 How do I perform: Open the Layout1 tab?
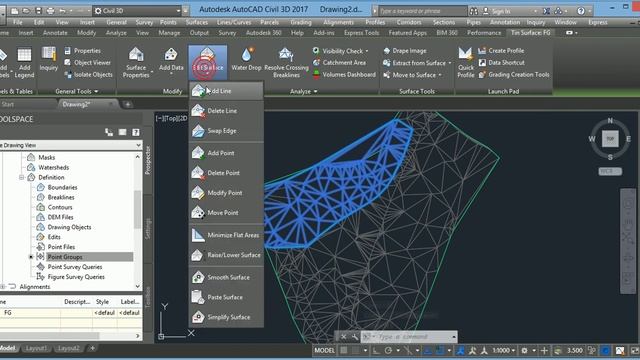coord(36,348)
